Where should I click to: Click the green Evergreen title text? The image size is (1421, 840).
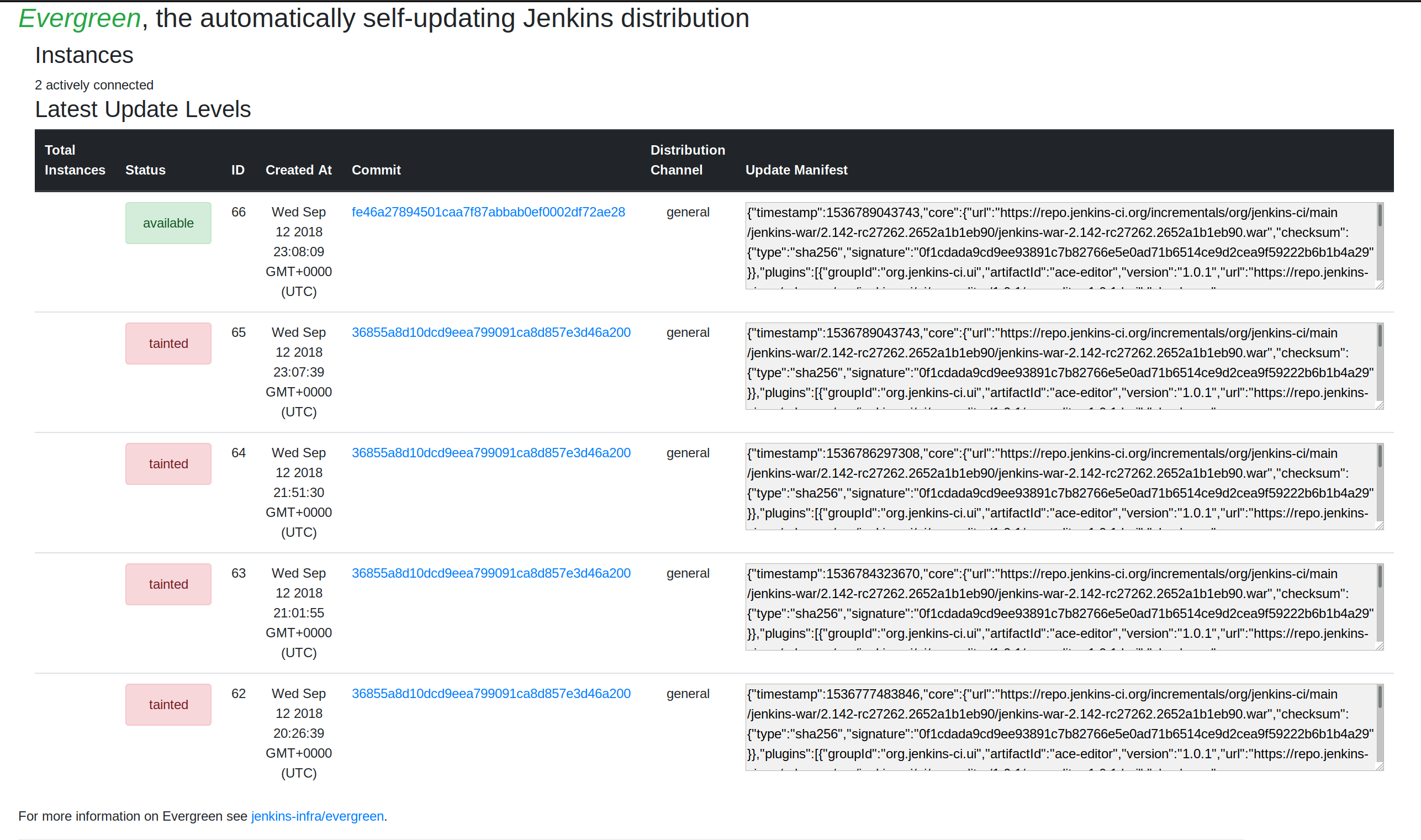click(79, 18)
